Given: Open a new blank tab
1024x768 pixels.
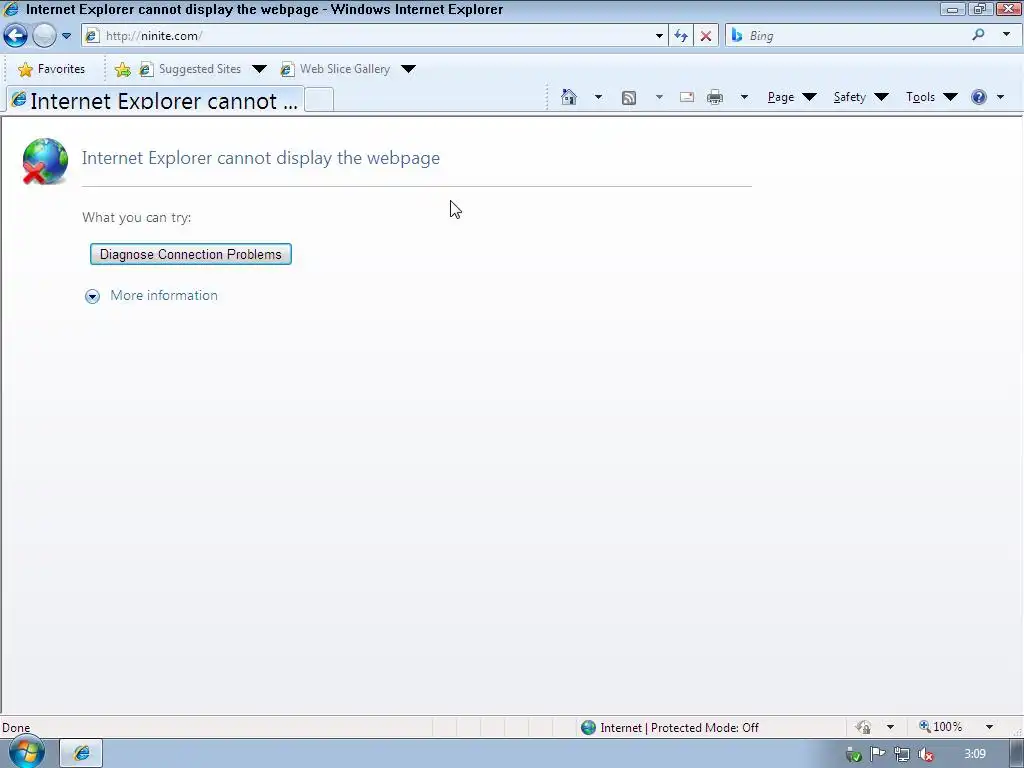Looking at the screenshot, I should coord(319,100).
